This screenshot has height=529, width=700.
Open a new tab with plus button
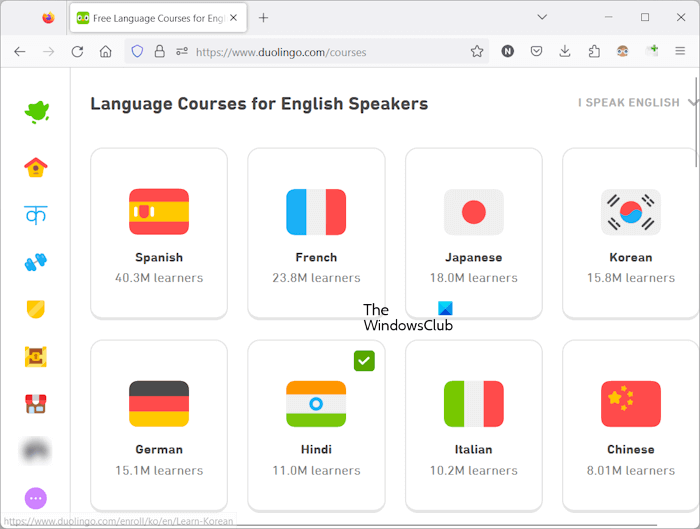(x=263, y=18)
